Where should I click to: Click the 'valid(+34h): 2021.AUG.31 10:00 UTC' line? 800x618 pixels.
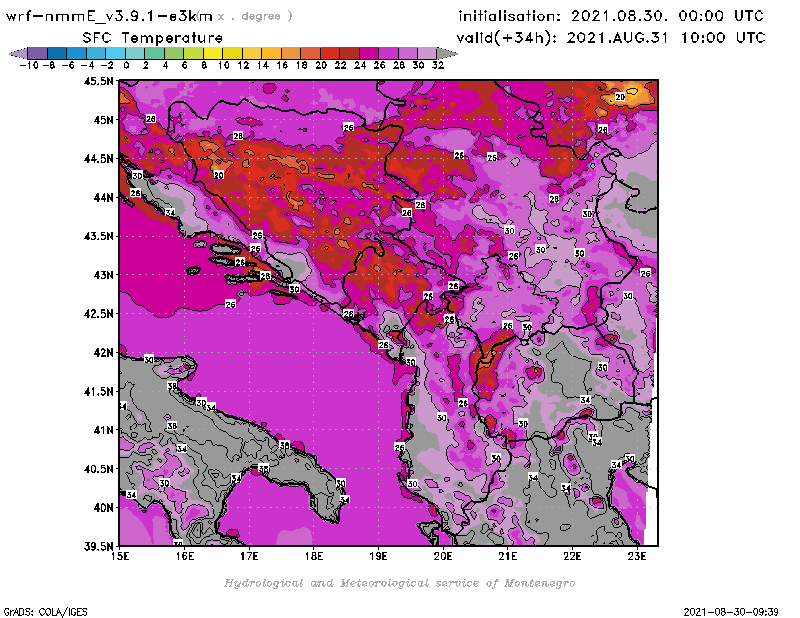pos(611,38)
